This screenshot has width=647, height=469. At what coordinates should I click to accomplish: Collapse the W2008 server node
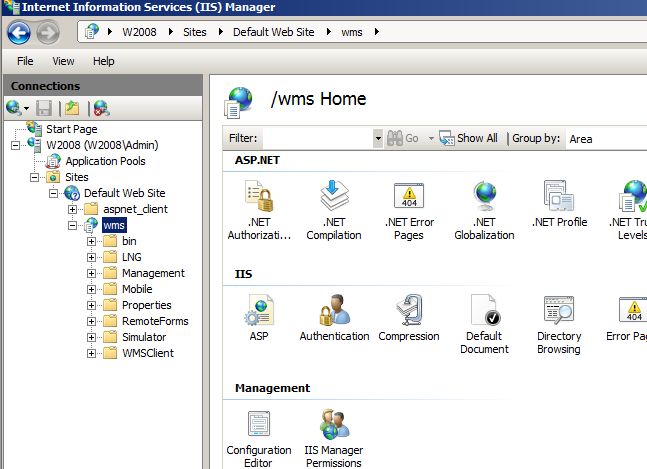15,146
